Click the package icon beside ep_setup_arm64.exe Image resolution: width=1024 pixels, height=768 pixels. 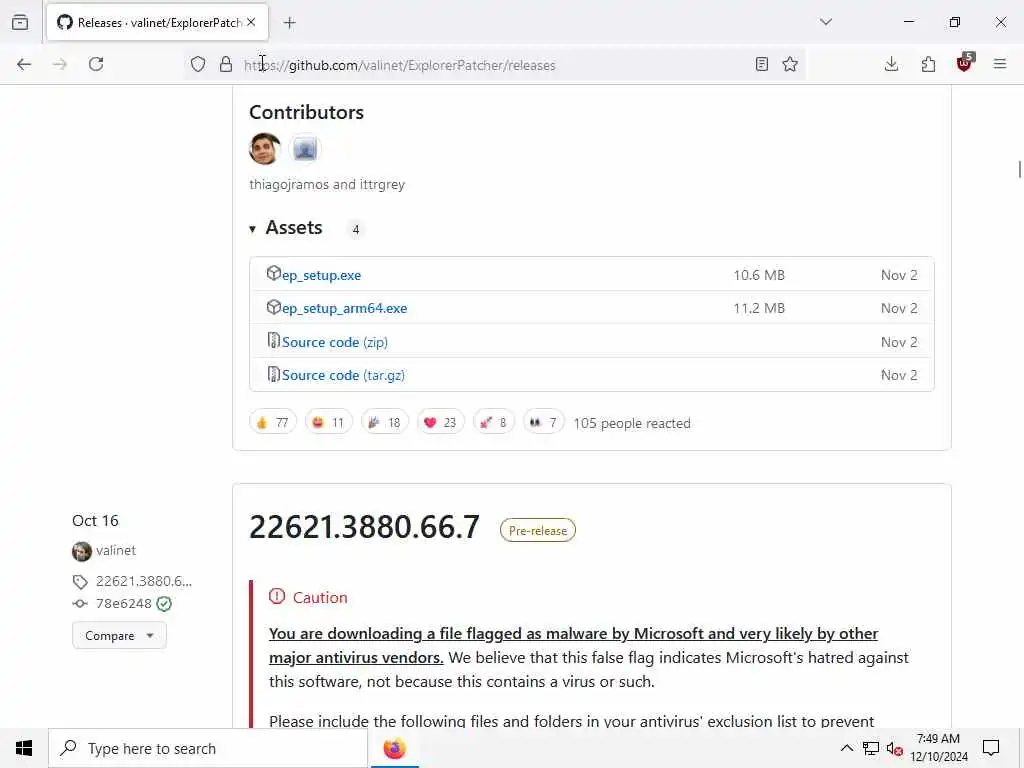[x=274, y=307]
